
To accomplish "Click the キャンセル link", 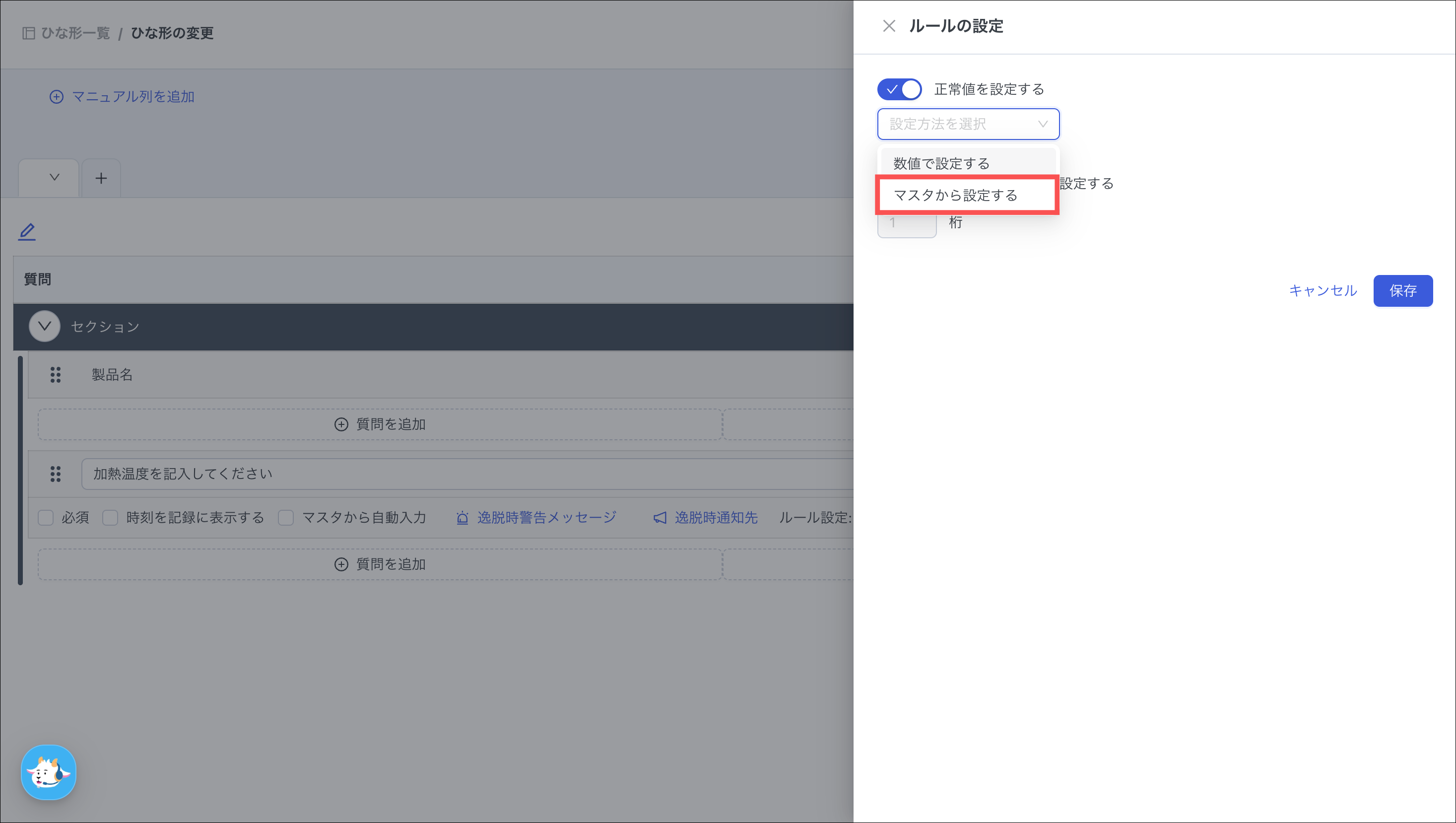I will 1323,290.
